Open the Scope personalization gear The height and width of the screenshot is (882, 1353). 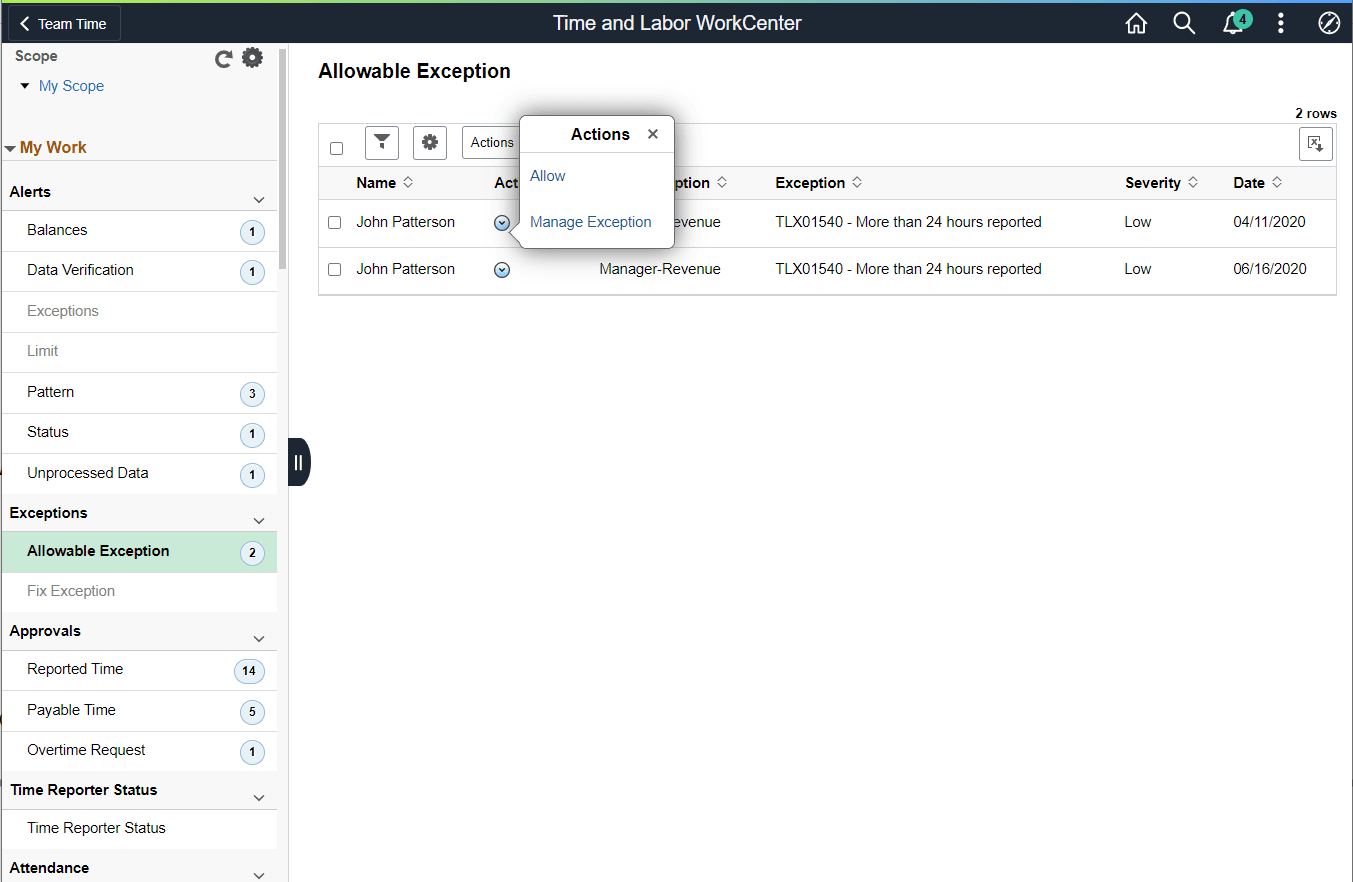[252, 57]
